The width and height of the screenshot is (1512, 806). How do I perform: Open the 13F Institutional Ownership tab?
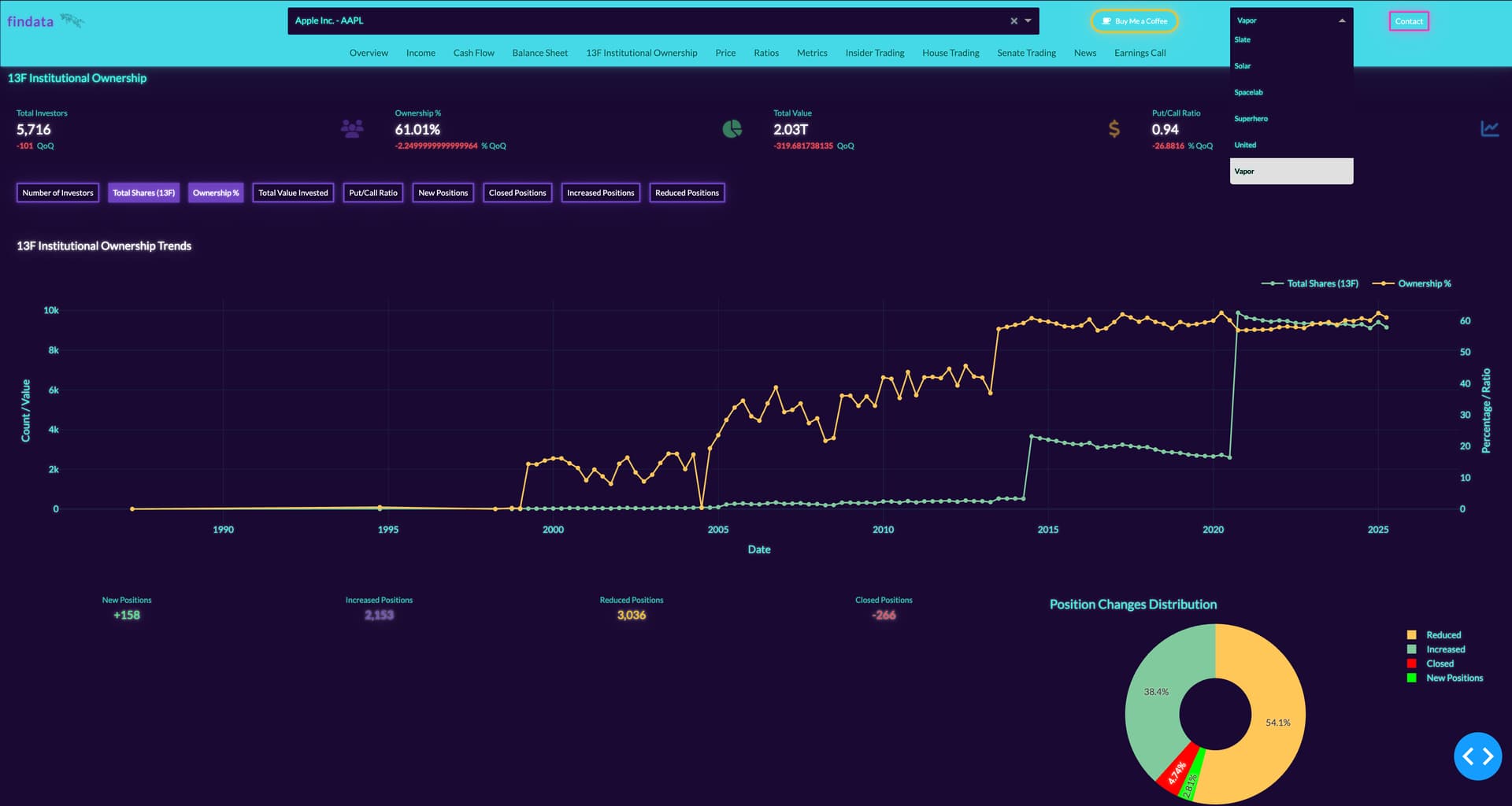[641, 53]
